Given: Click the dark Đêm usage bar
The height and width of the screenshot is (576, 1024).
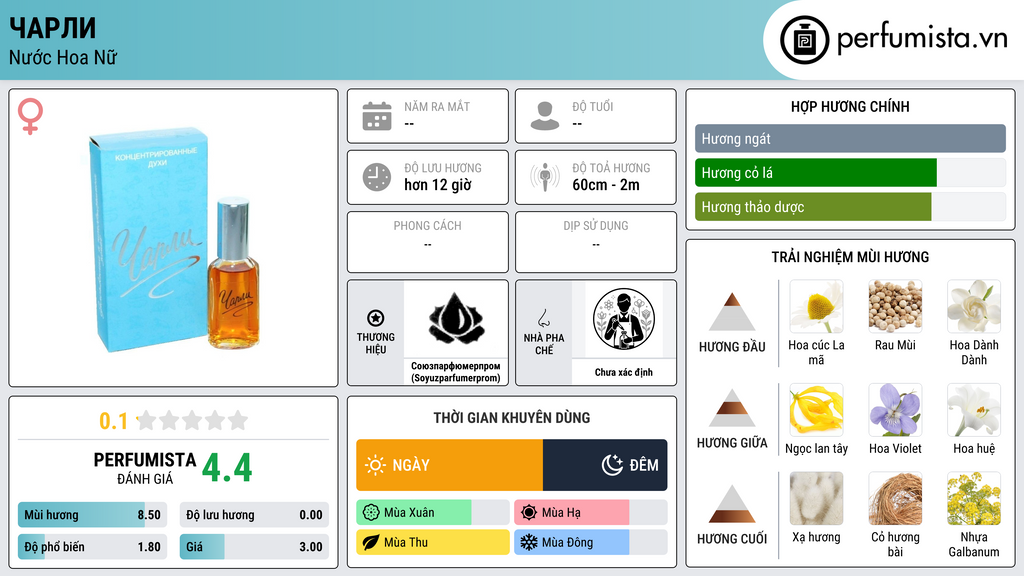Looking at the screenshot, I should (605, 465).
